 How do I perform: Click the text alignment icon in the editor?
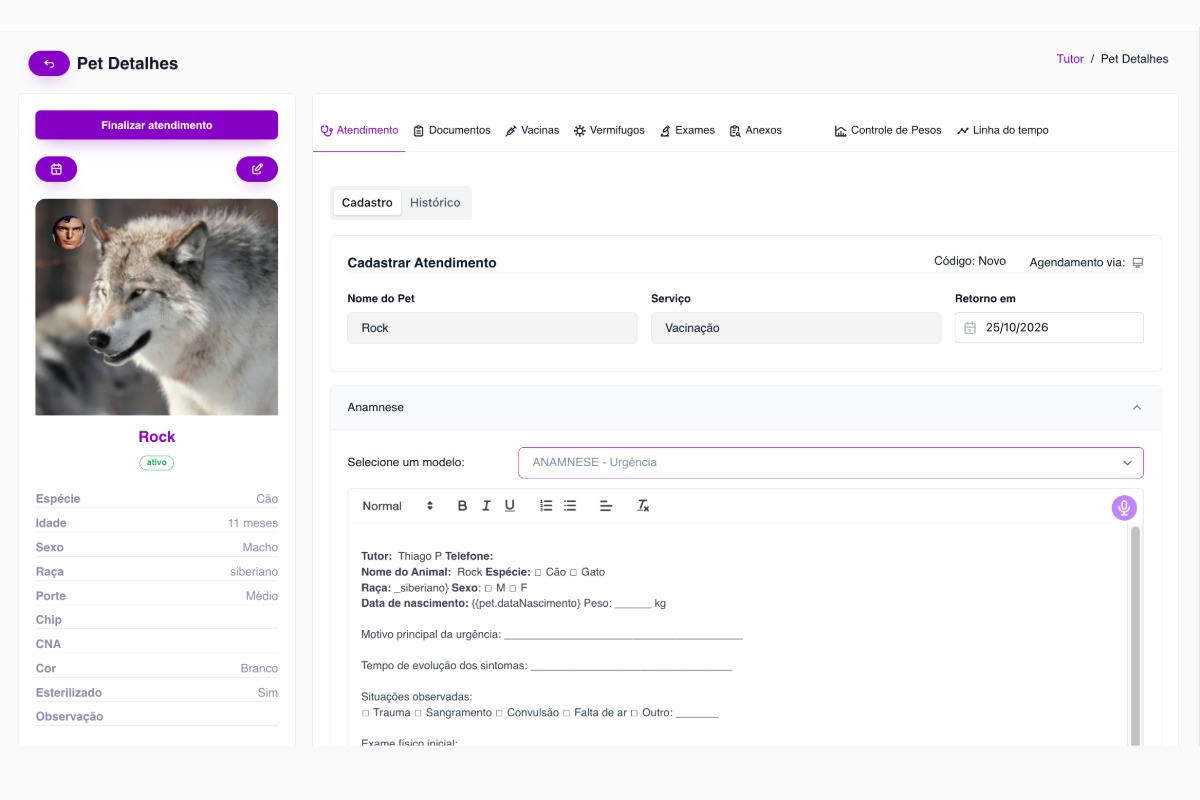coord(605,506)
